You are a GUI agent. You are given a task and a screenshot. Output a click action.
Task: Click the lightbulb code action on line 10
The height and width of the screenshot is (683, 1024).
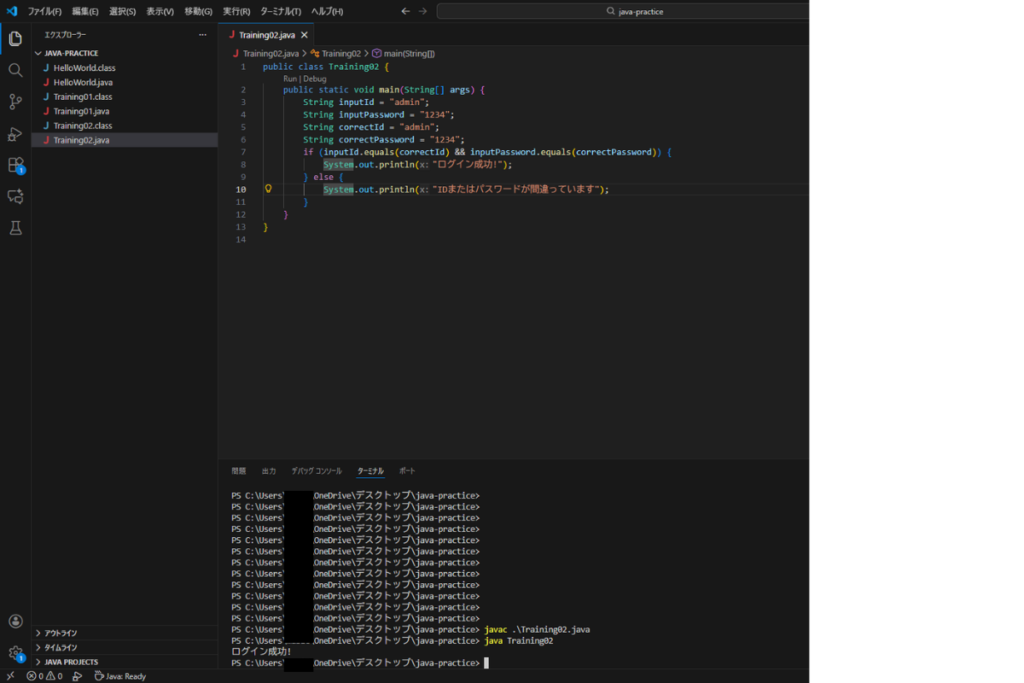click(x=268, y=189)
